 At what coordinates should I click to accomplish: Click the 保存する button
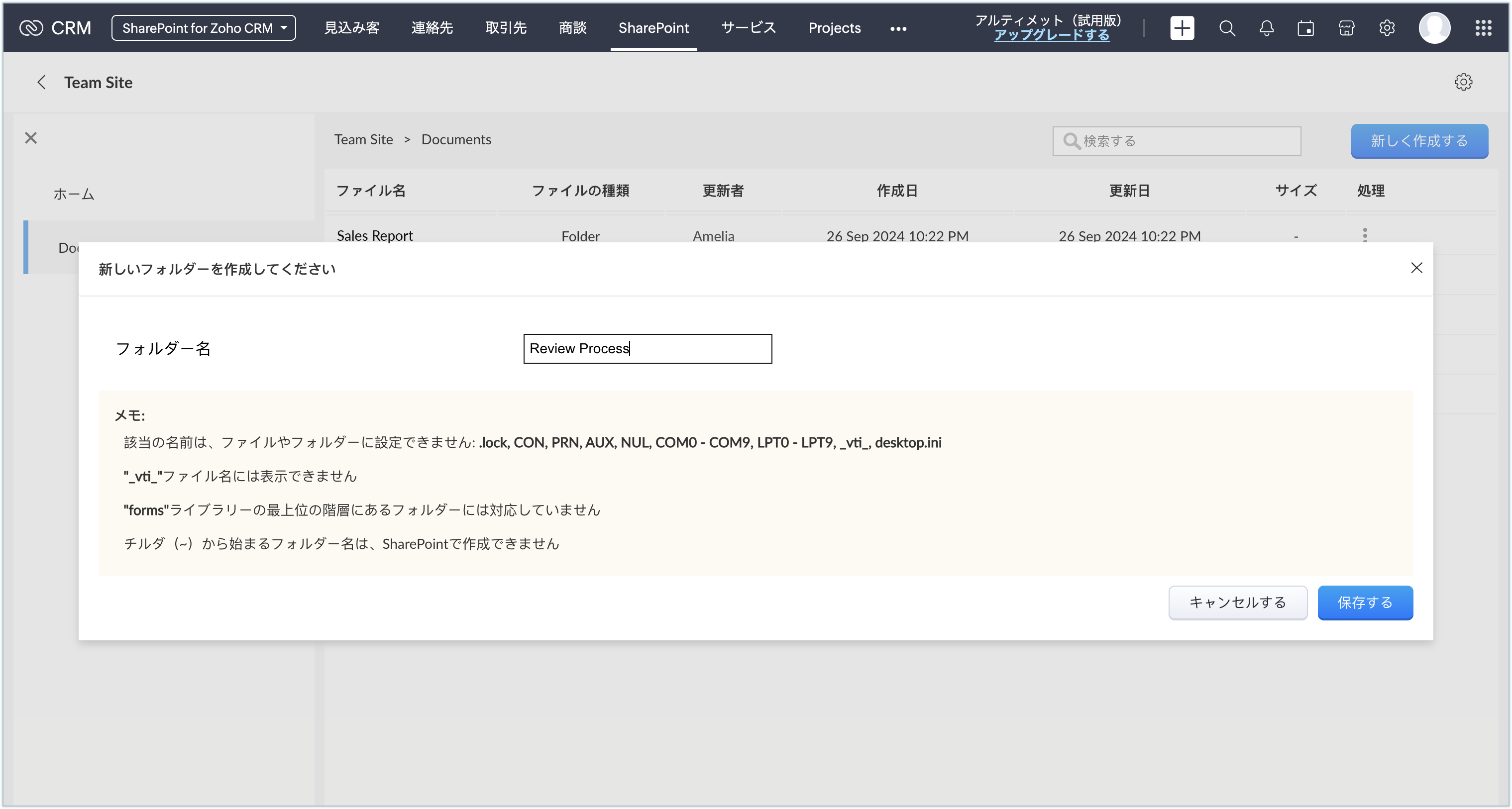(1365, 603)
